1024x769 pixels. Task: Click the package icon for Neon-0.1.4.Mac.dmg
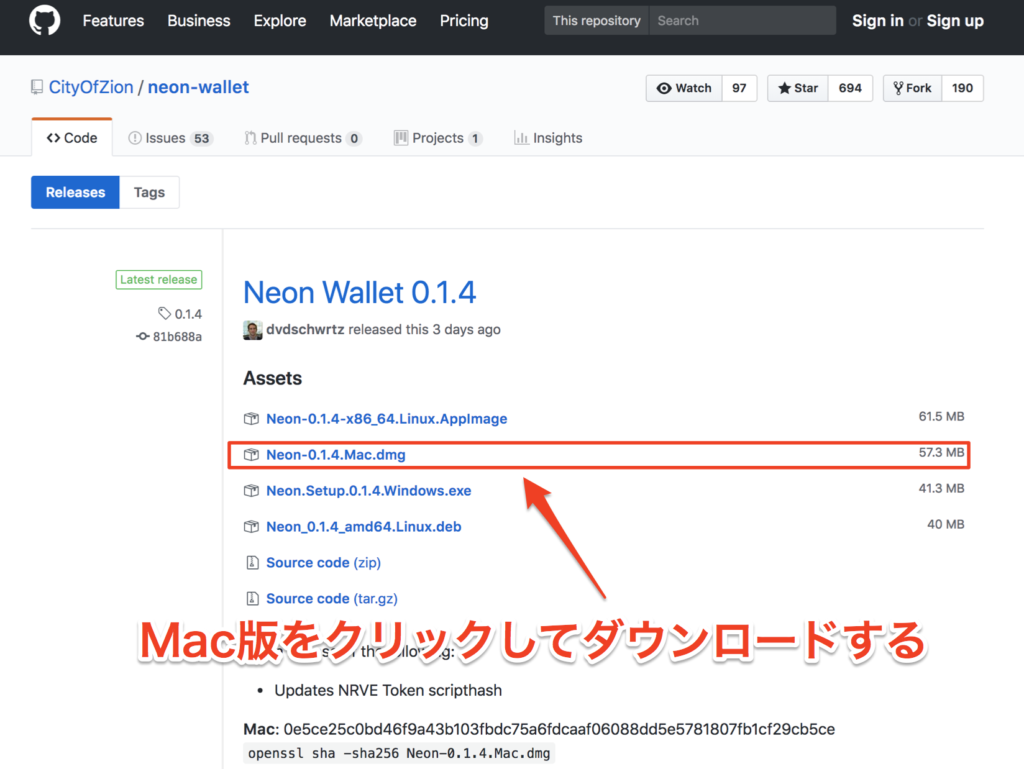(251, 454)
